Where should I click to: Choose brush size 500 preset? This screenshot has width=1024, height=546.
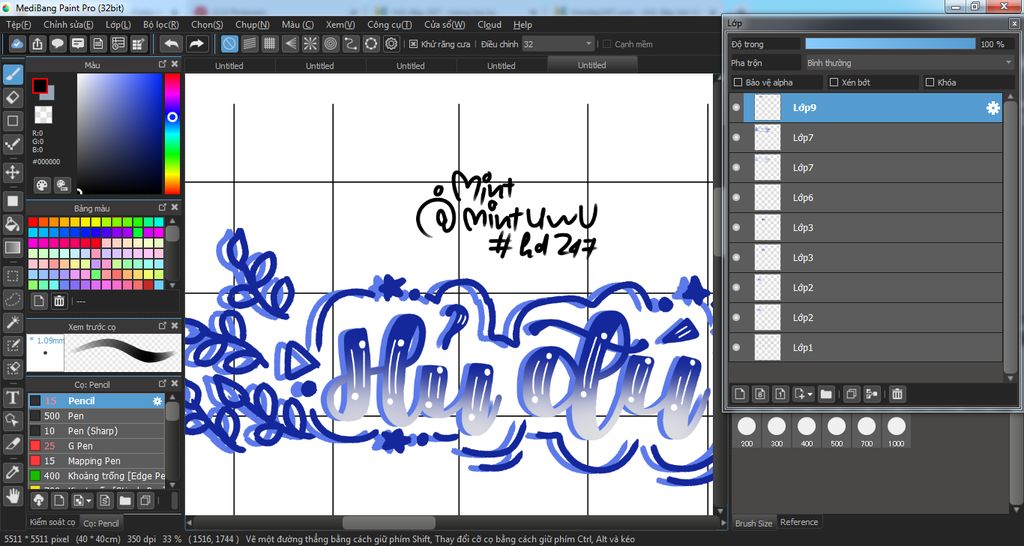[x=837, y=432]
